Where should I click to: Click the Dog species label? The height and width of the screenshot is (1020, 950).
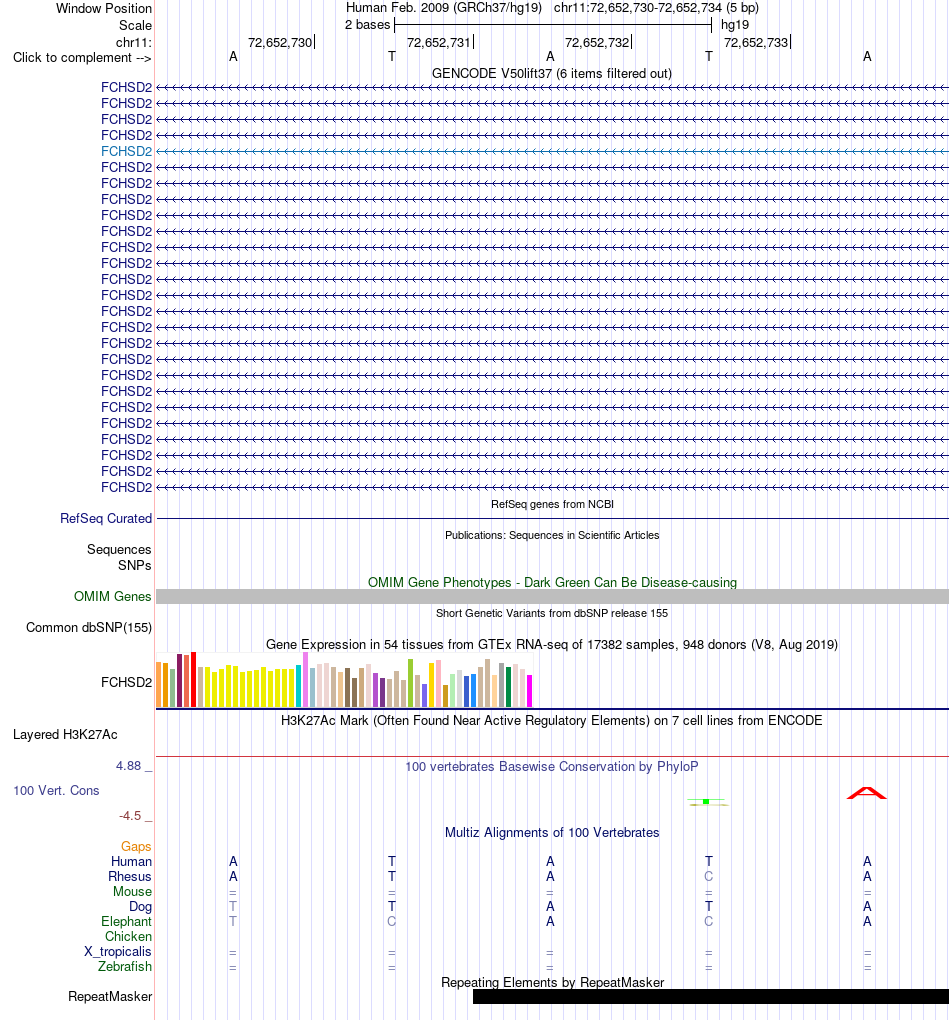[141, 906]
